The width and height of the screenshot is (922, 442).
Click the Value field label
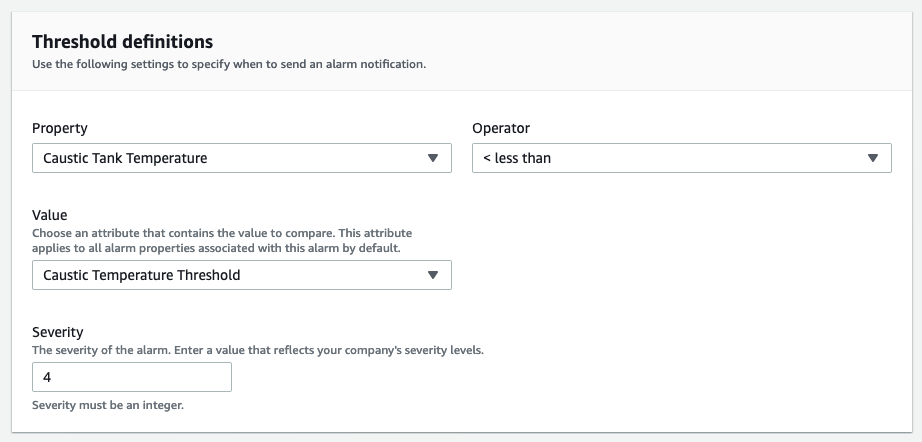point(50,214)
